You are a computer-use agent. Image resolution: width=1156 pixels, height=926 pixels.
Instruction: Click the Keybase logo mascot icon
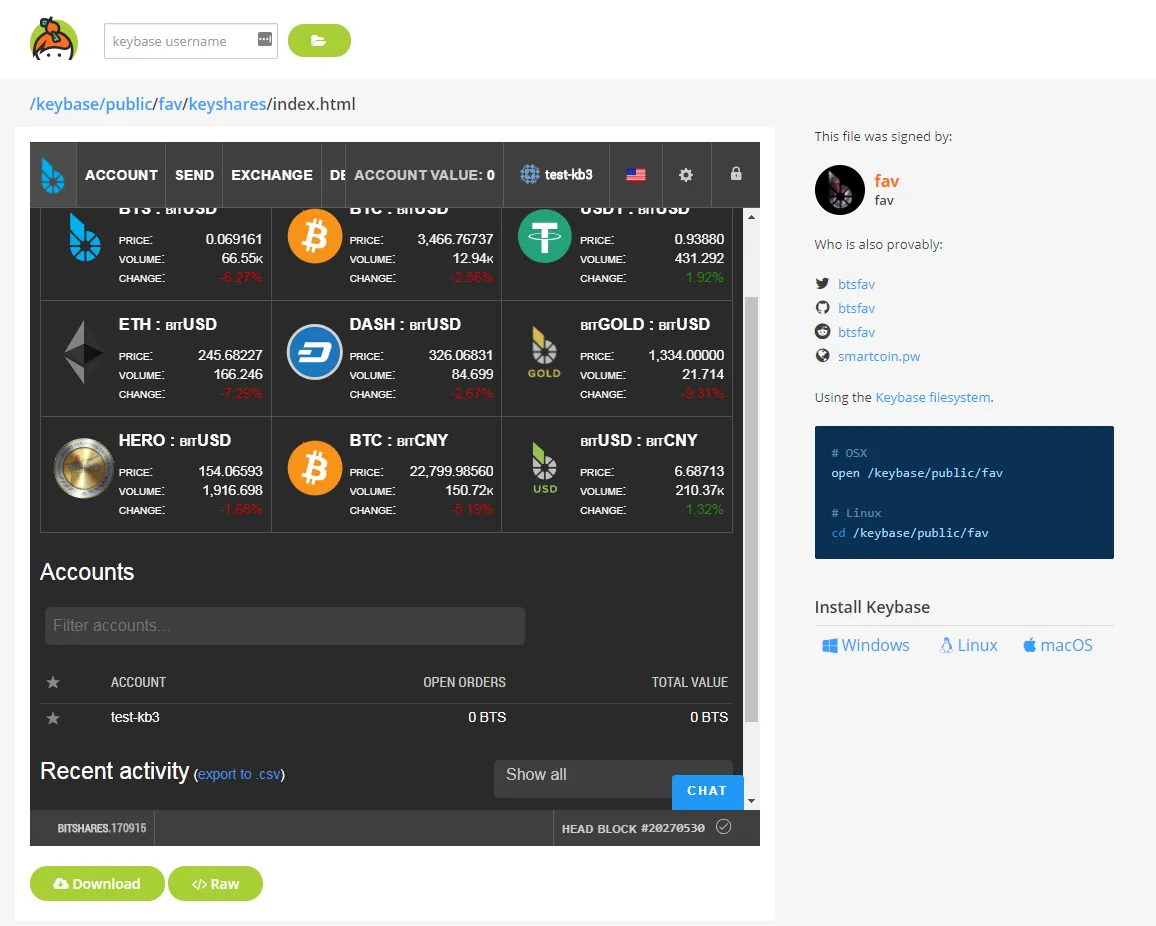click(x=54, y=39)
